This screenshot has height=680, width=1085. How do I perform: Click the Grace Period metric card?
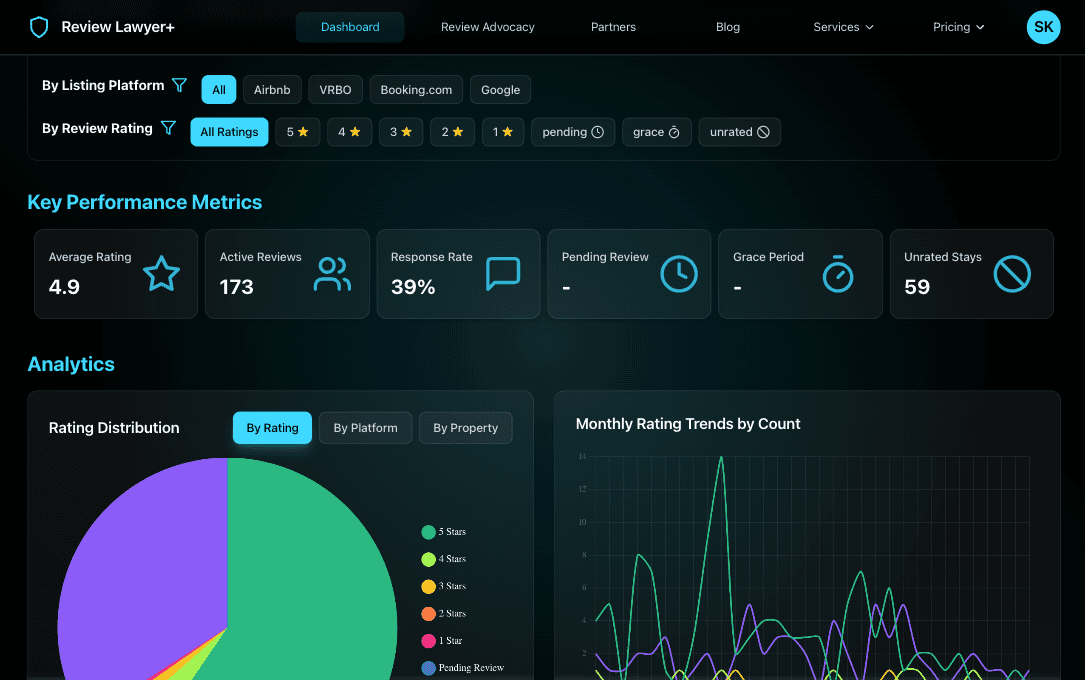[800, 274]
